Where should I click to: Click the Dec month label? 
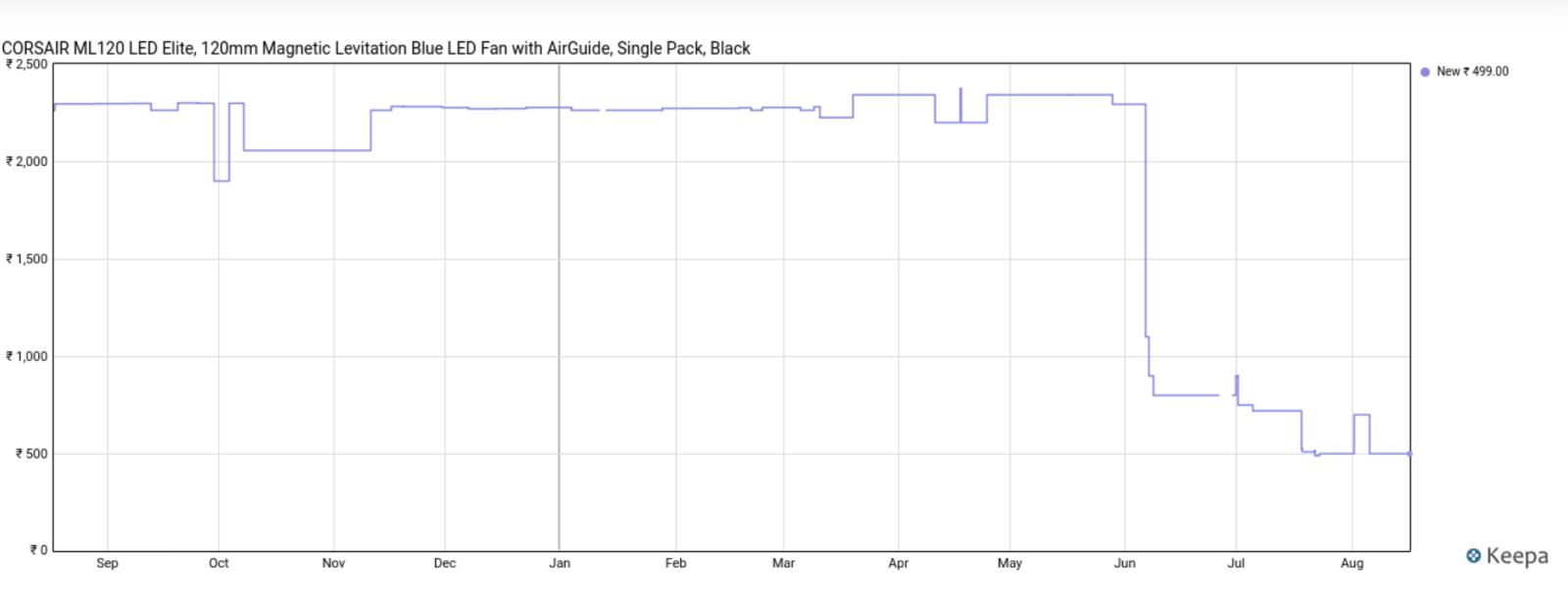tap(445, 563)
